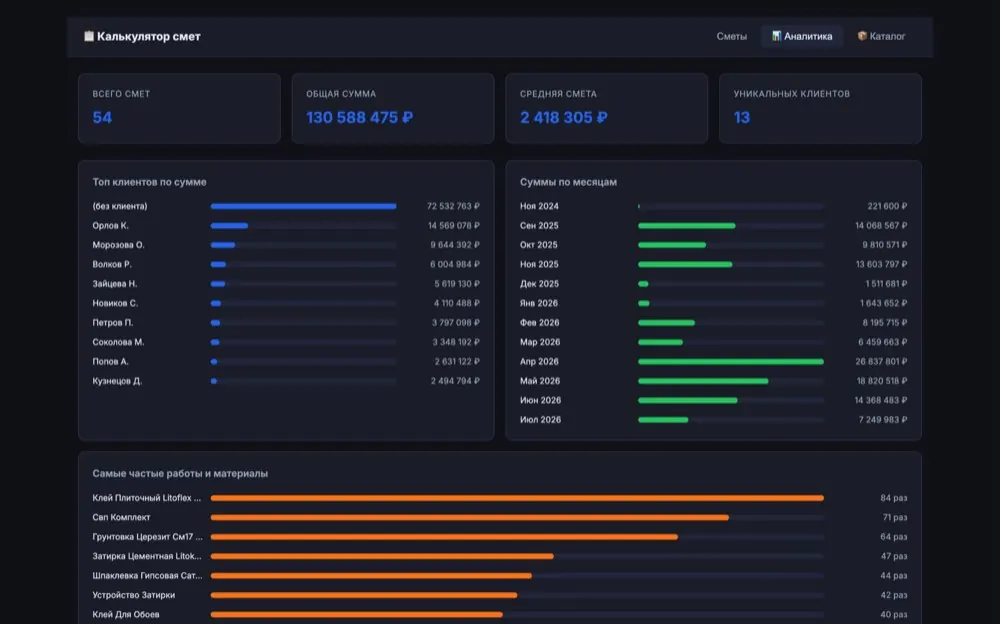This screenshot has height=624, width=1000.
Task: Click the month label Окт 2025
Action: click(538, 245)
